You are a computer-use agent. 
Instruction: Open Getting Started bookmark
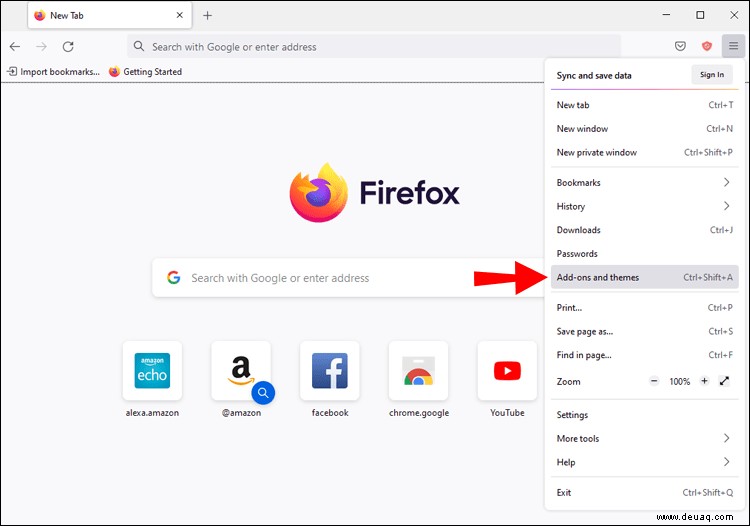[145, 72]
